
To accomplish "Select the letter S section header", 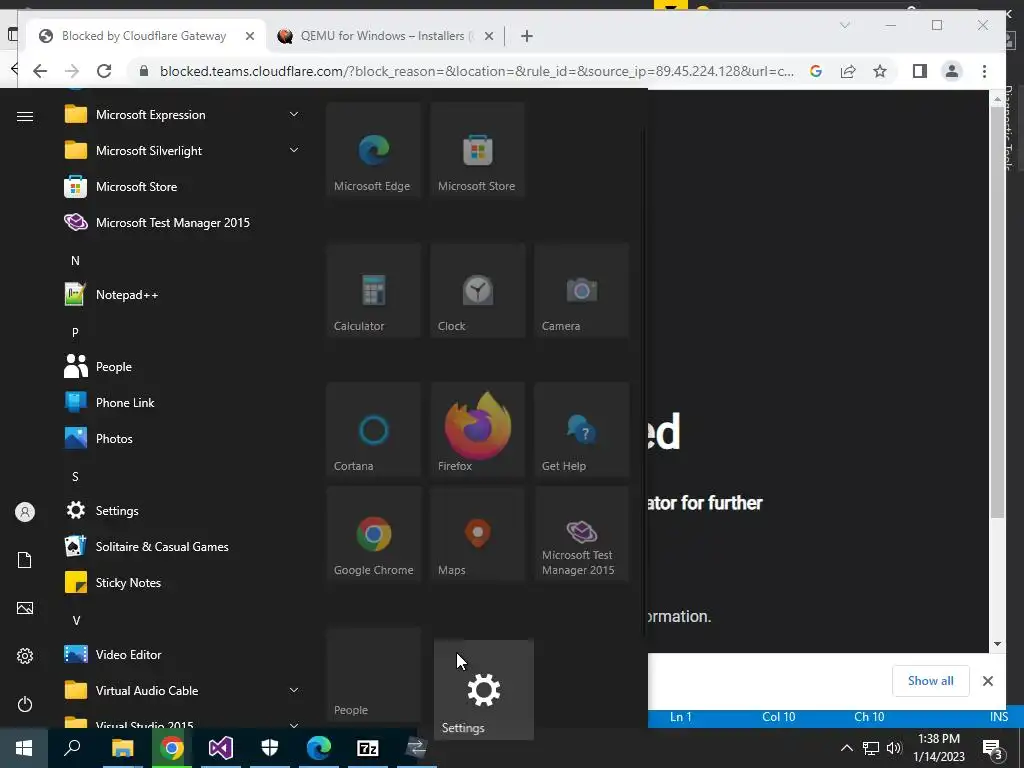I will (x=75, y=477).
